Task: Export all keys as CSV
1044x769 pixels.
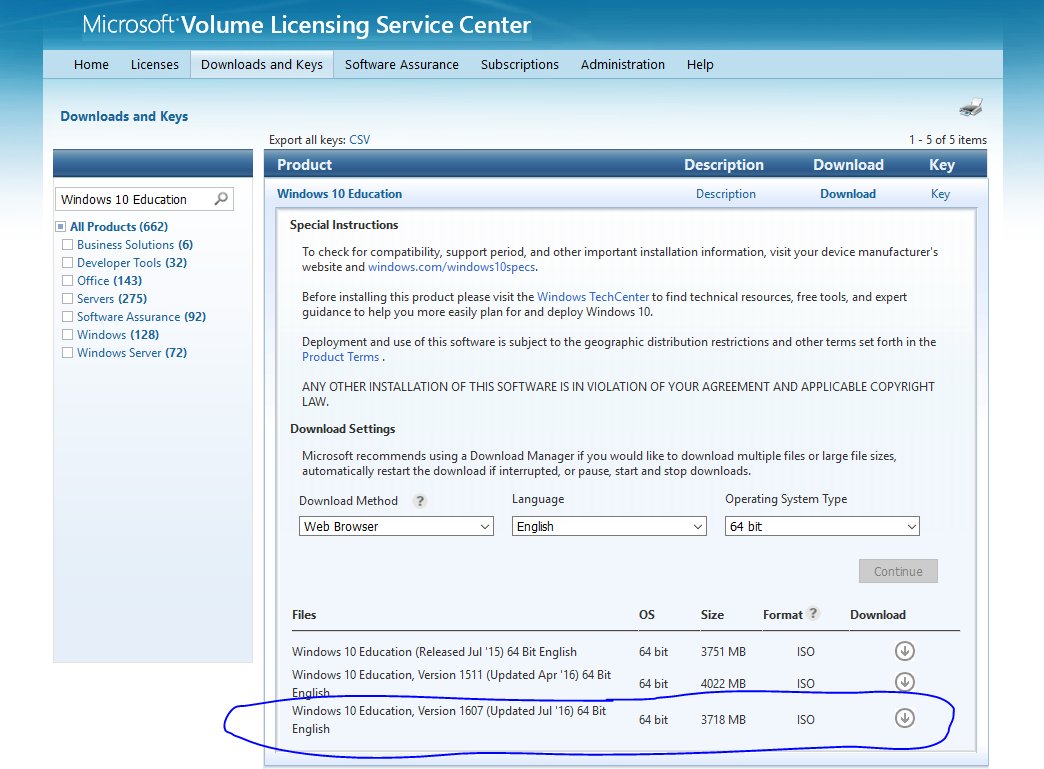Action: point(360,140)
